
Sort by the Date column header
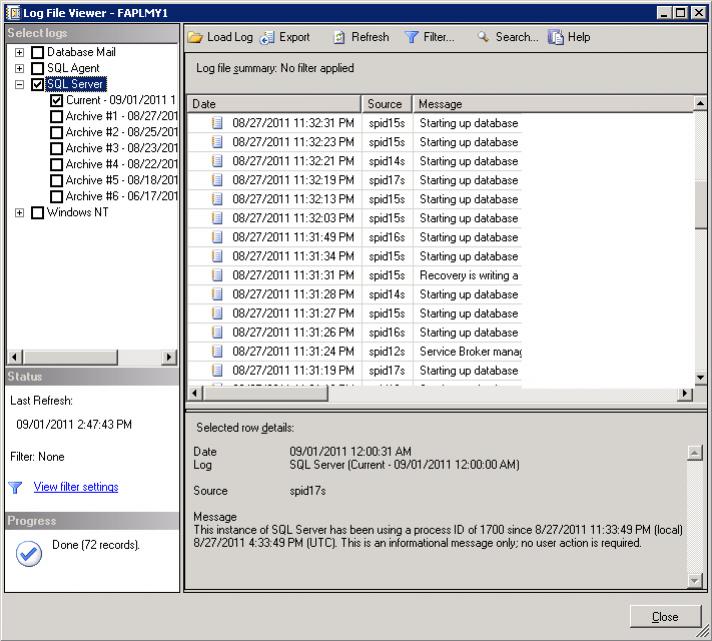274,104
